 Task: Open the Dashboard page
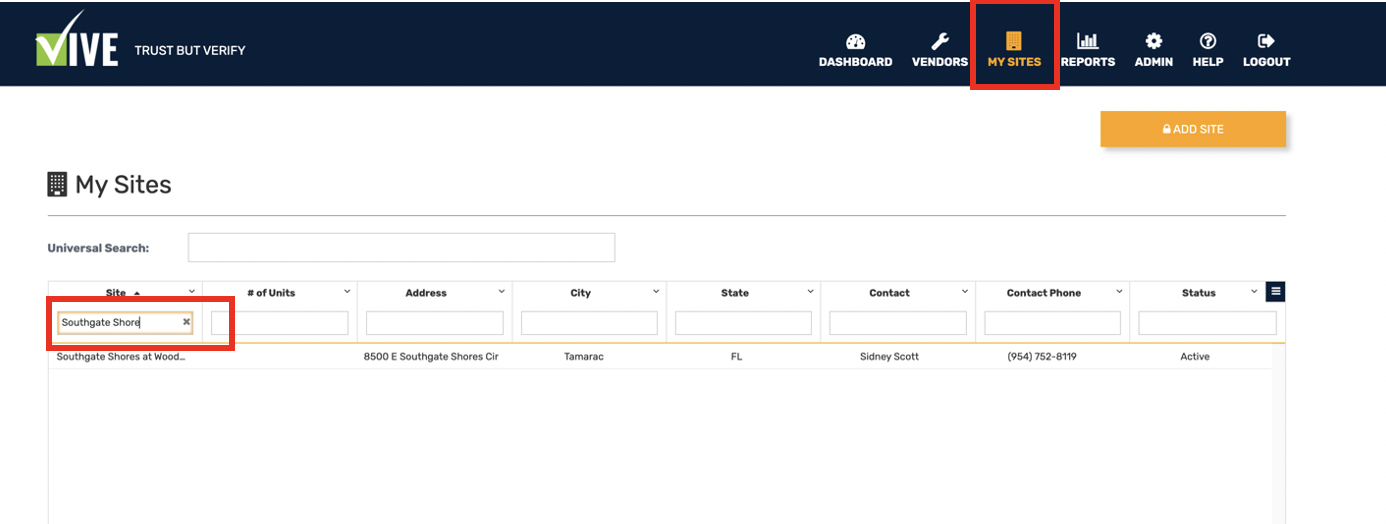click(x=855, y=51)
